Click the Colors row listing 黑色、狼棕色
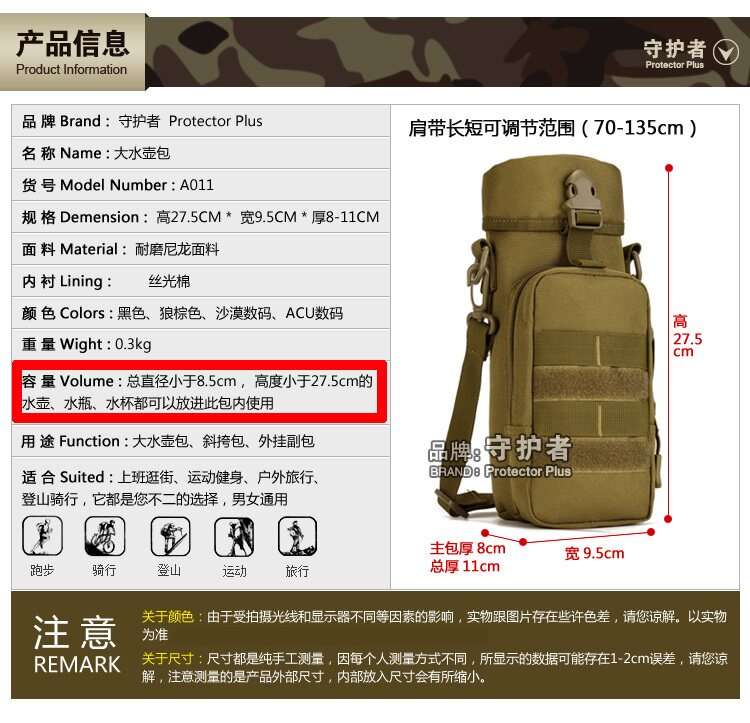 coord(201,313)
